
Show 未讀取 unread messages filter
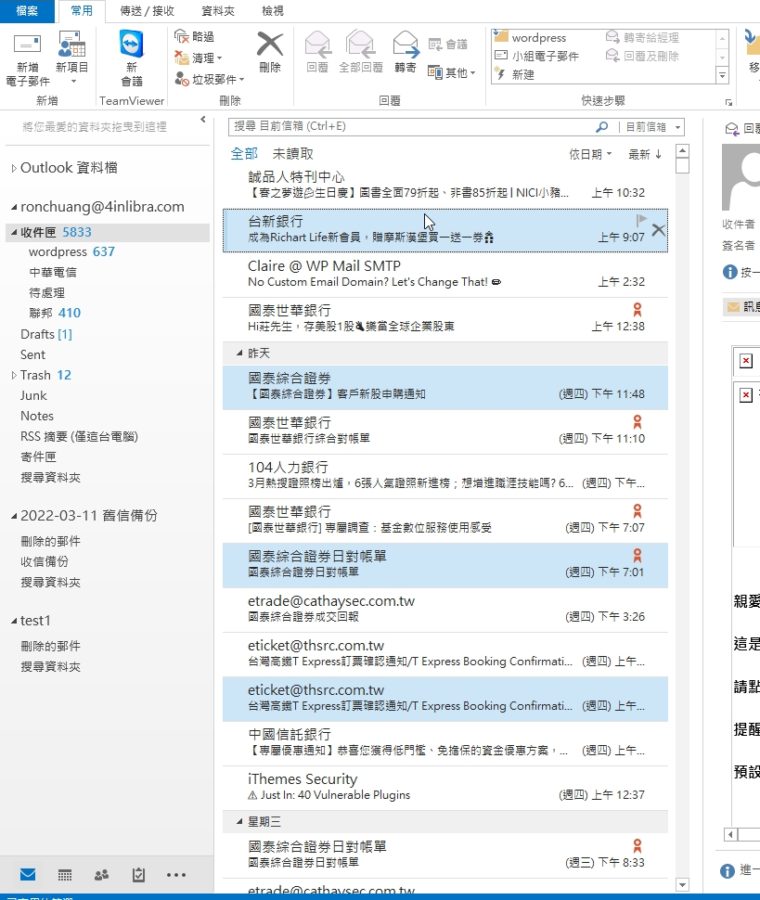tap(293, 154)
